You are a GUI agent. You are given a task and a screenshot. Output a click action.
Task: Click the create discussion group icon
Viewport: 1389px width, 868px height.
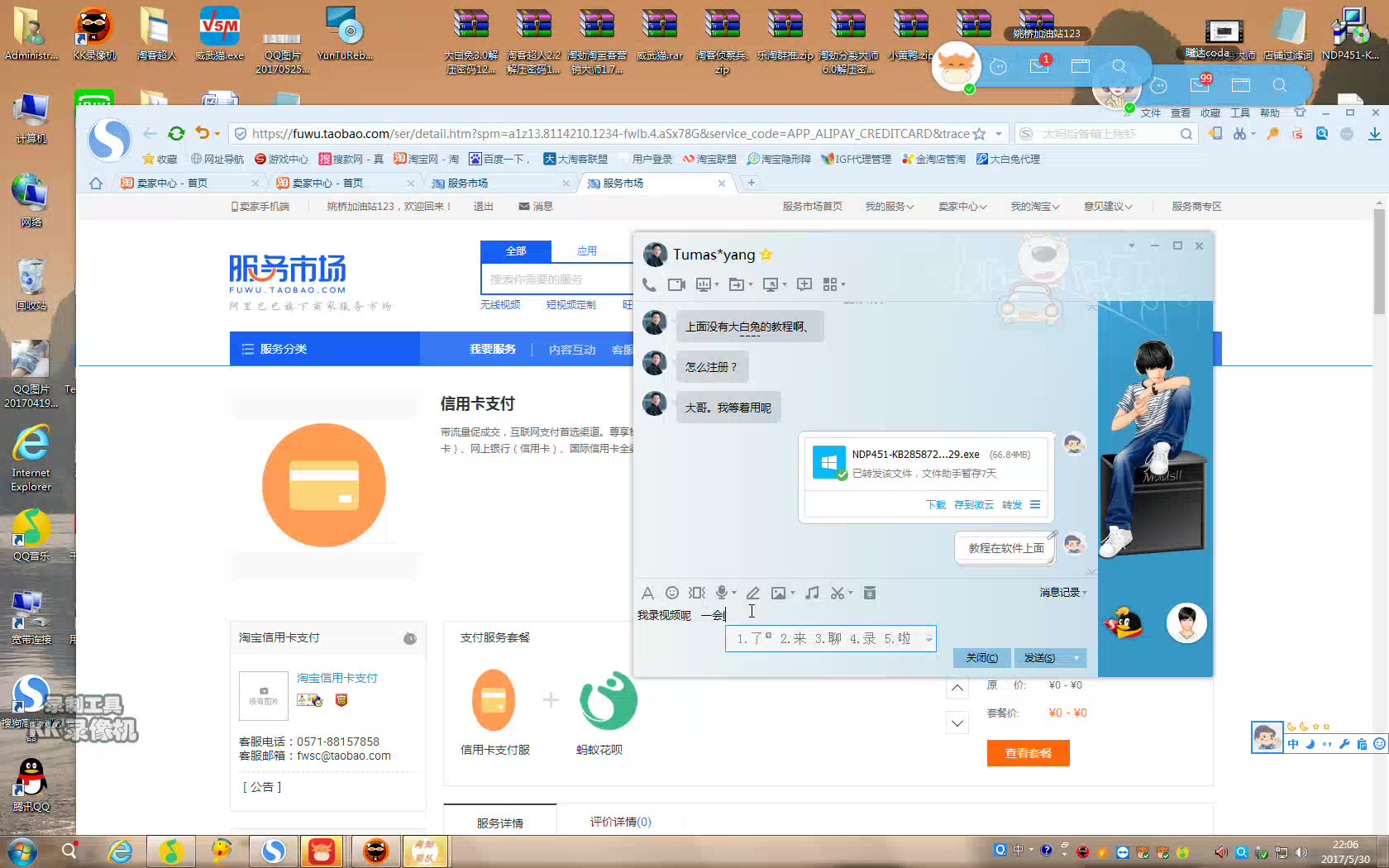(804, 284)
